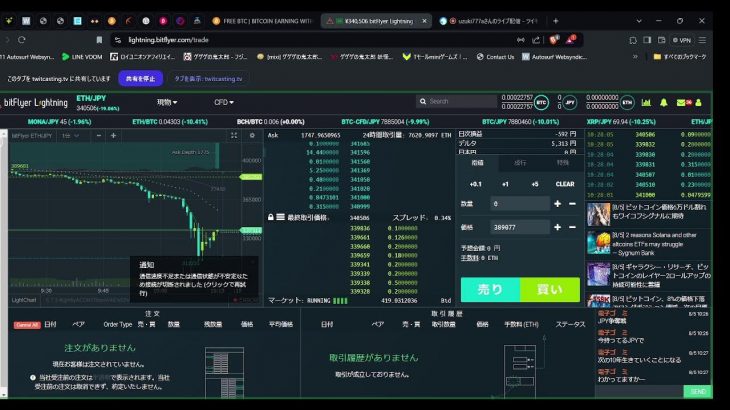The width and height of the screenshot is (730, 410).
Task: Open the green mail envelope icon
Action: click(x=681, y=102)
